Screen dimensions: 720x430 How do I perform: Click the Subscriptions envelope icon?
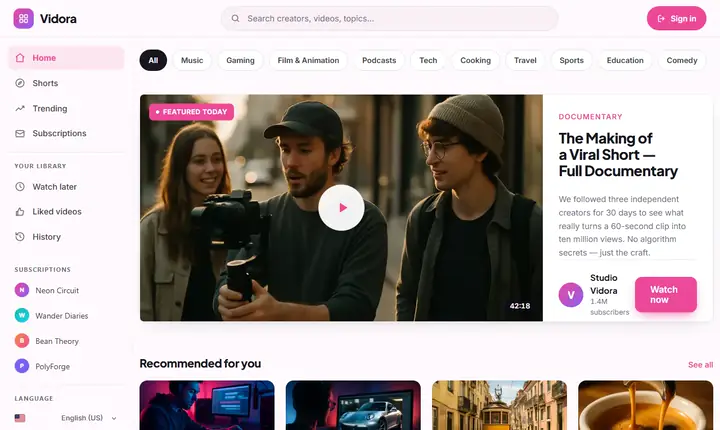(20, 133)
